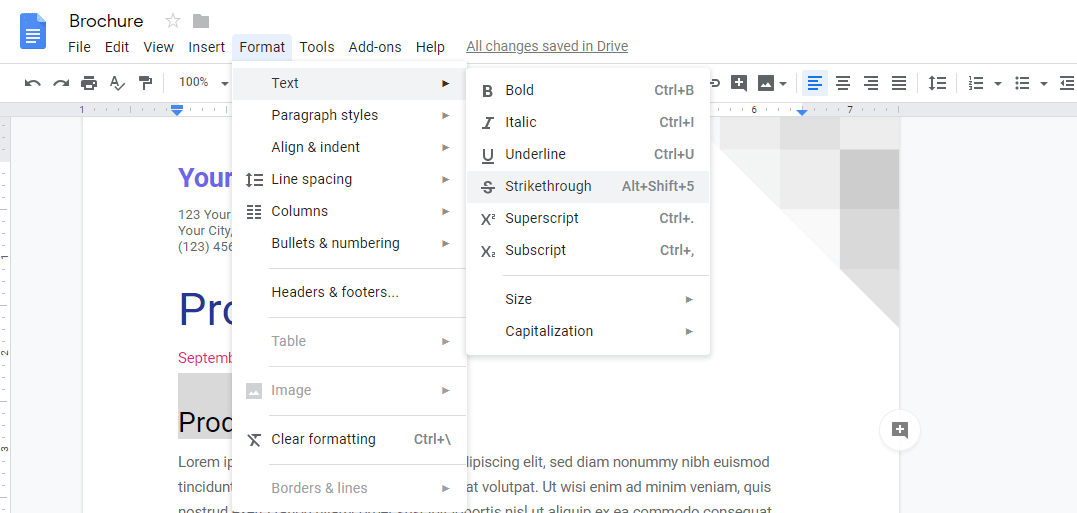The height and width of the screenshot is (513, 1077).
Task: Toggle left align in toolbar
Action: click(815, 83)
